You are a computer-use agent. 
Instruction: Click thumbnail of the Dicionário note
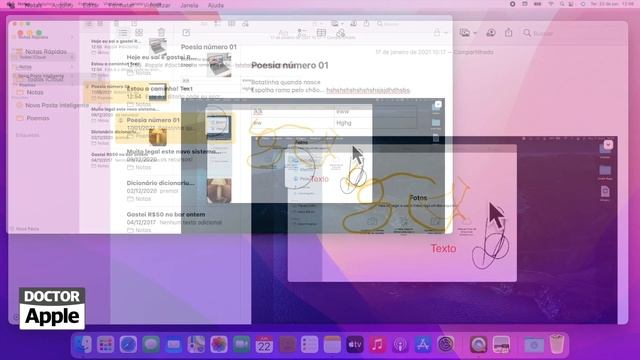pos(219,190)
